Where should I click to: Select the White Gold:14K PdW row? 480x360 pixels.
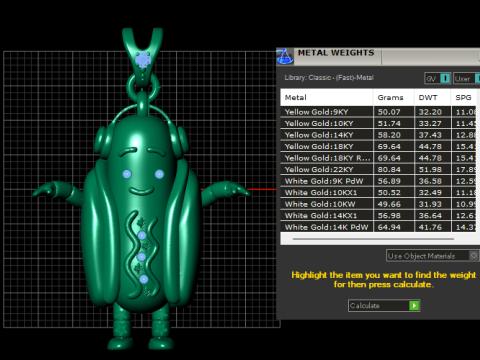click(x=378, y=227)
